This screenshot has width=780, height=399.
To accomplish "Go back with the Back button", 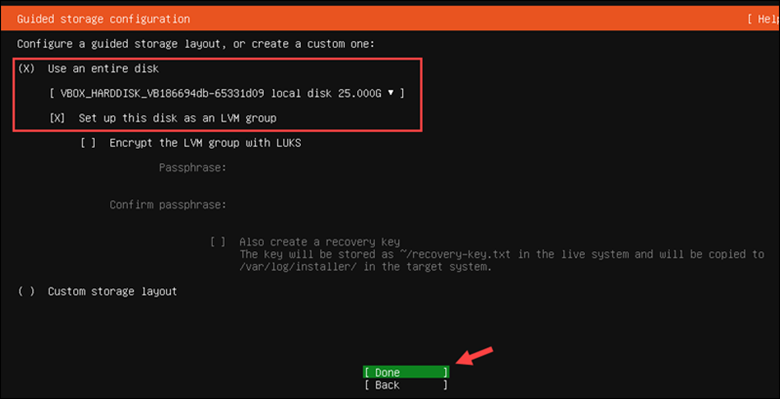I will 406,385.
